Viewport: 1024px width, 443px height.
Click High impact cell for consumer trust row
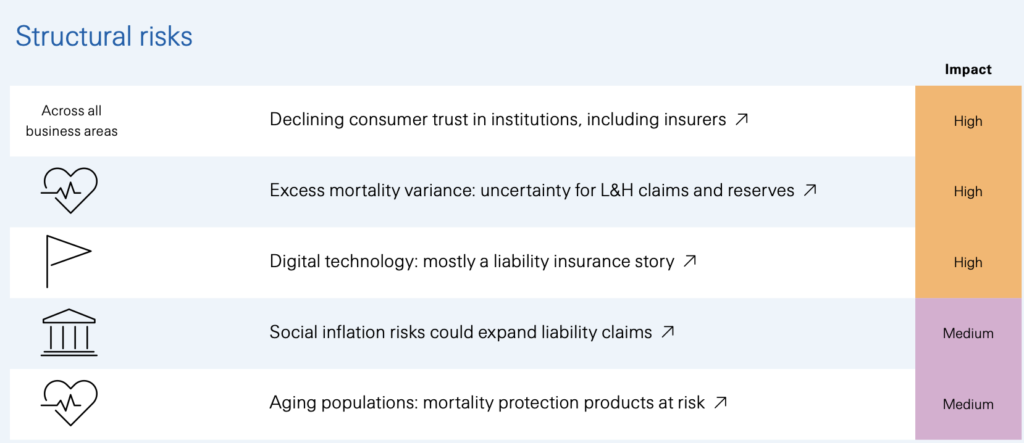click(x=968, y=121)
